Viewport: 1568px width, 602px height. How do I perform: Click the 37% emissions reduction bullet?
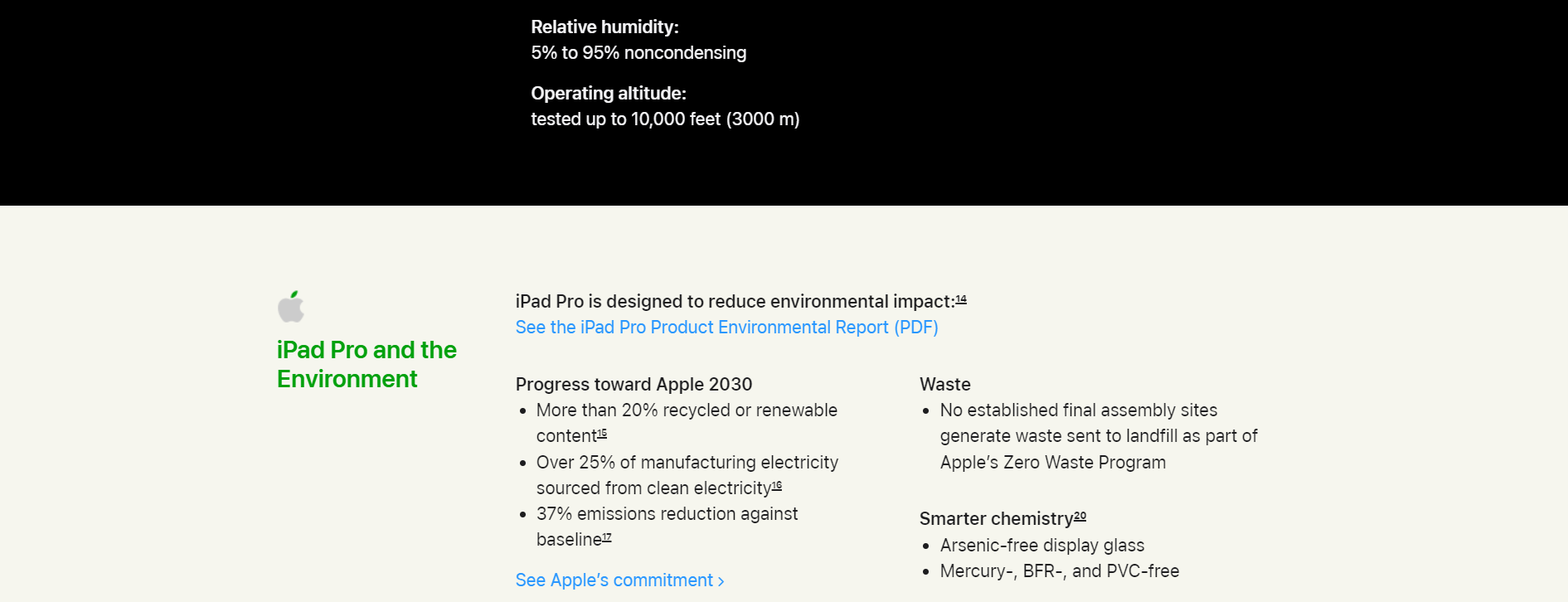pyautogui.click(x=667, y=527)
